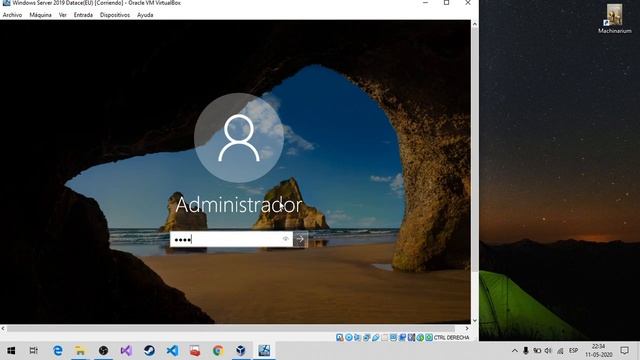Click the Administrador account name
Viewport: 640px width, 360px height.
coord(239,204)
